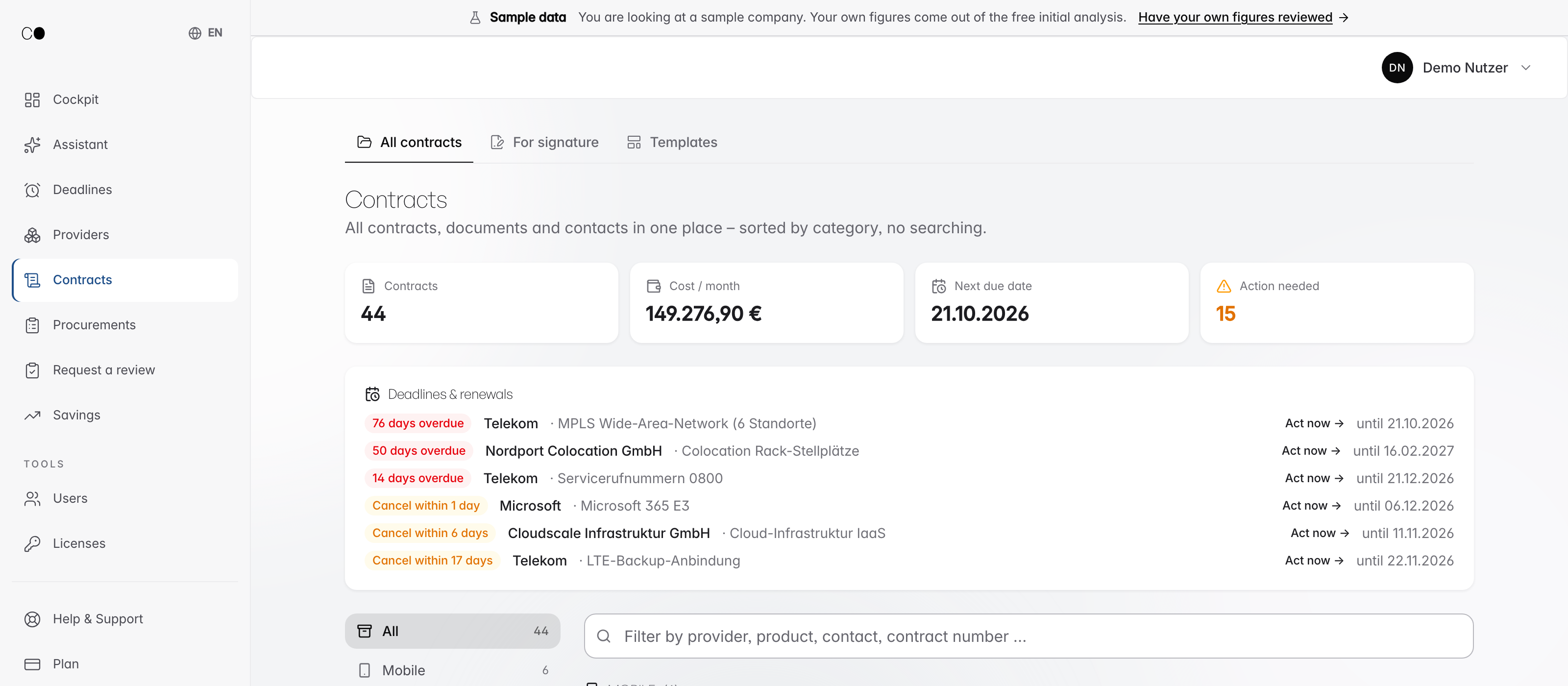
Task: Click Act now for Nordport Colocation GmbH
Action: (x=1311, y=451)
